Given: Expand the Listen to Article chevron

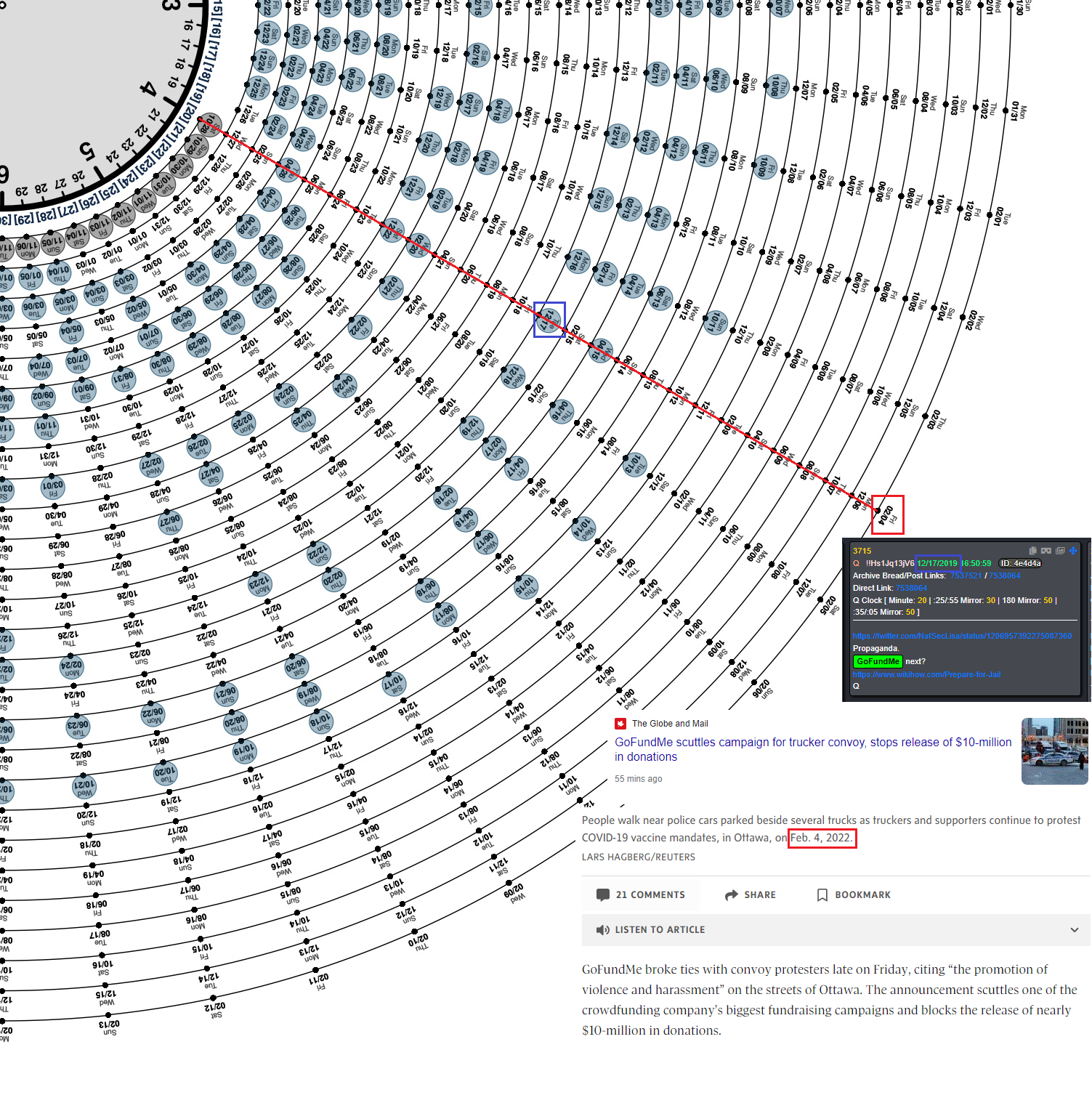Looking at the screenshot, I should click(x=1075, y=929).
